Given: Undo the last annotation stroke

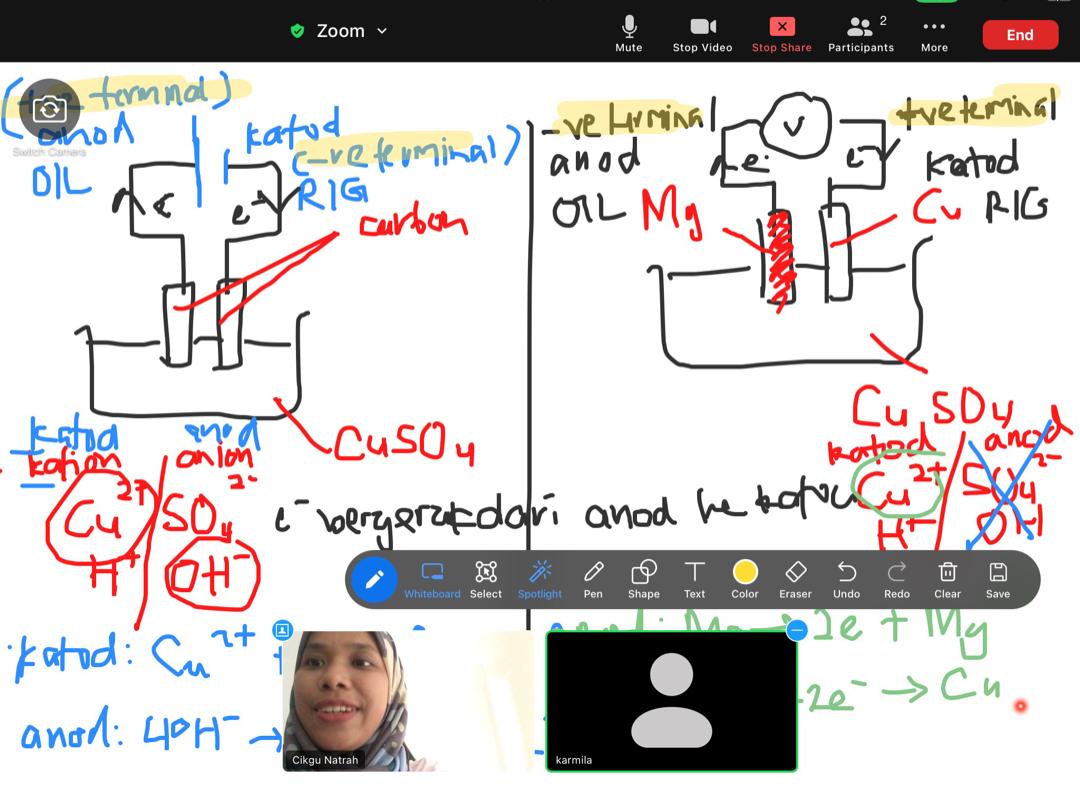Looking at the screenshot, I should [846, 578].
